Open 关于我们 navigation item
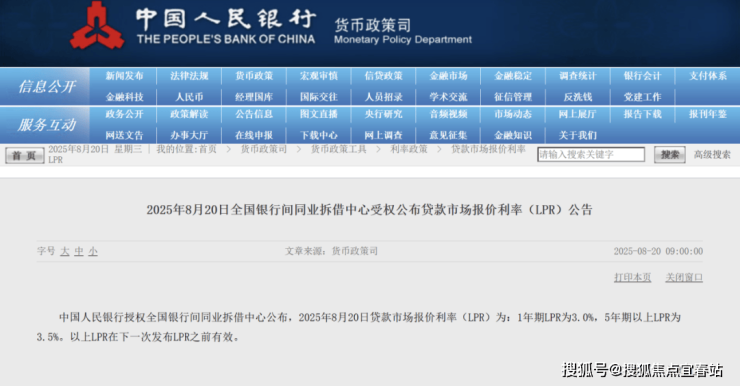Image resolution: width=740 pixels, height=386 pixels. (x=578, y=135)
